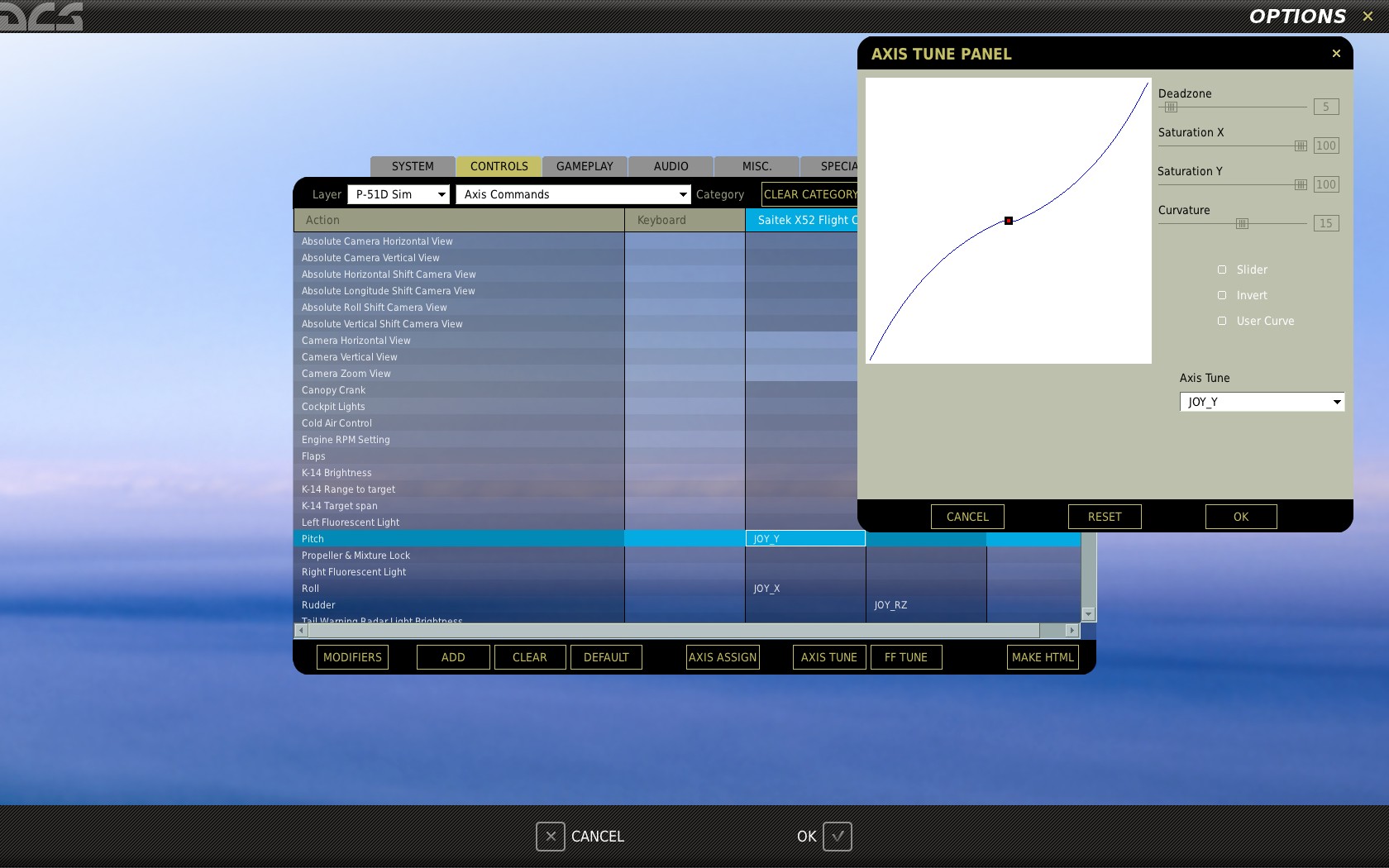Close the Axis Tune Panel with X
Screen dimensions: 1389x868
click(x=1336, y=54)
